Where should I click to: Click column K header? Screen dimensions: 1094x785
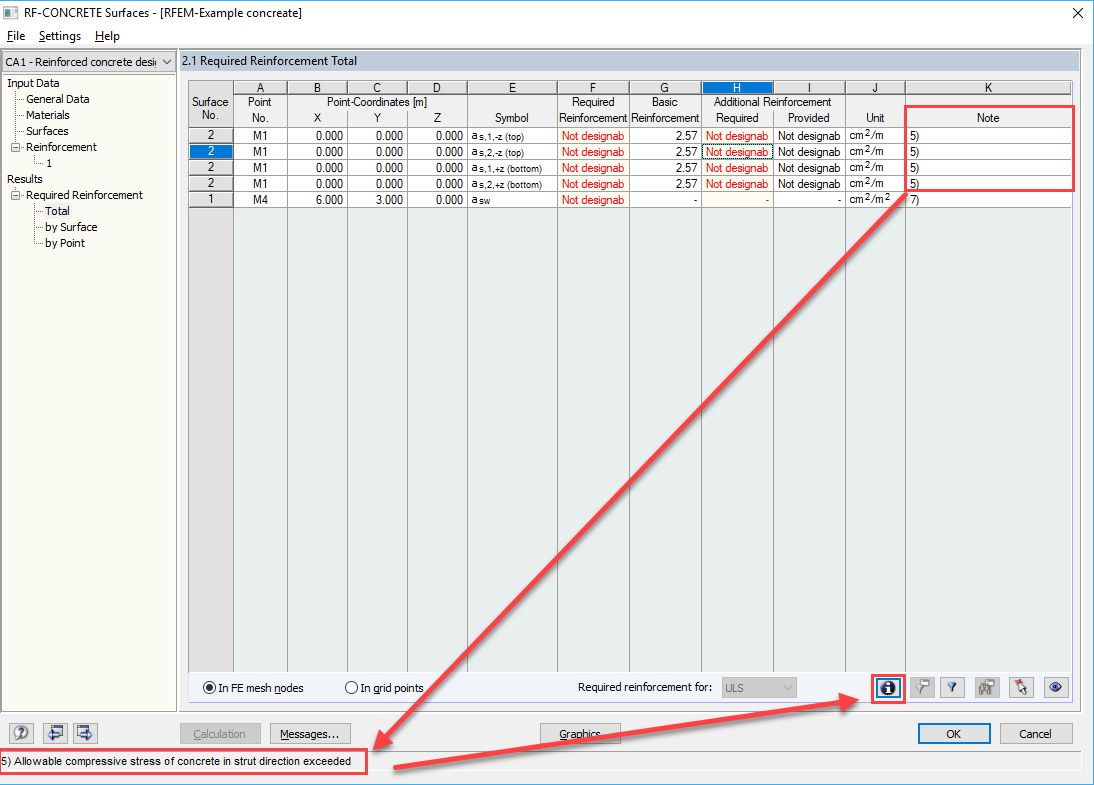pyautogui.click(x=989, y=88)
